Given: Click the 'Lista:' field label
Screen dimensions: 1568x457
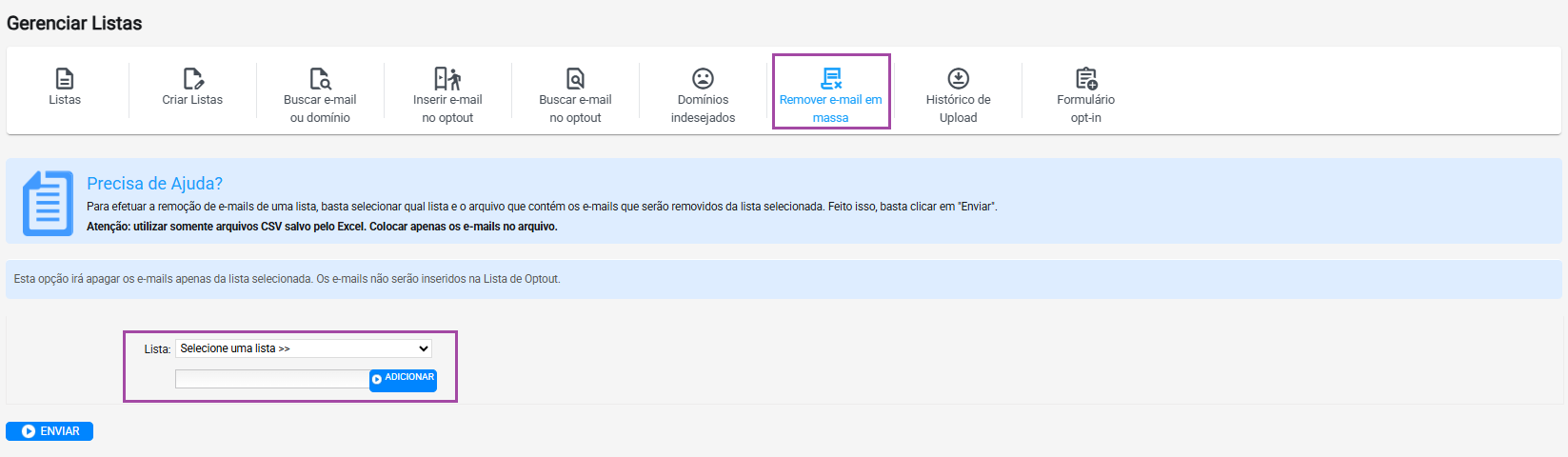Looking at the screenshot, I should point(157,349).
